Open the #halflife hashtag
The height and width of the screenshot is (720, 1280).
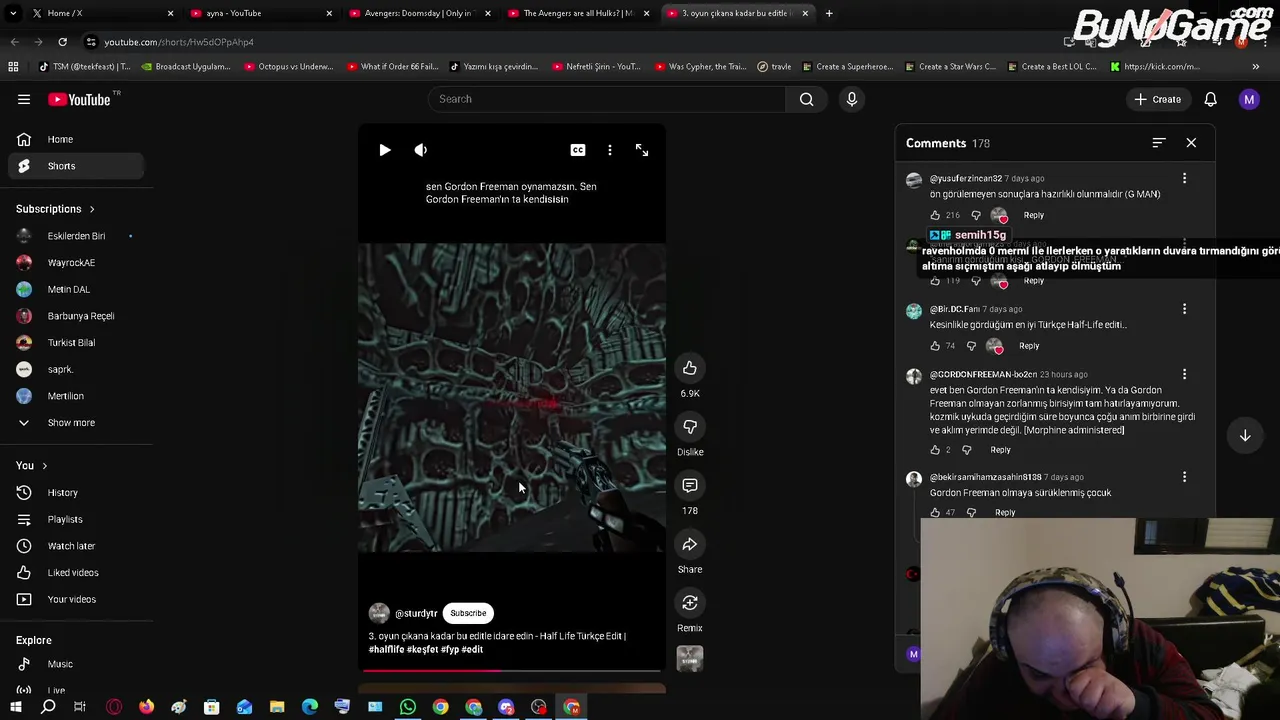pyautogui.click(x=386, y=650)
